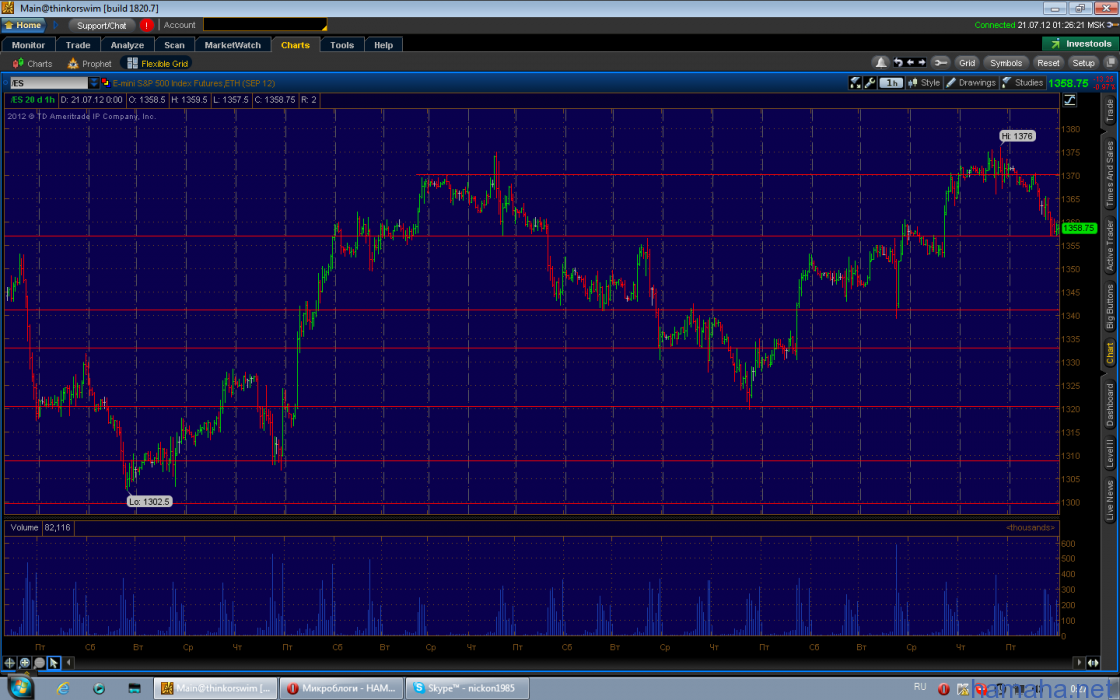This screenshot has width=1120, height=700.
Task: Click the chart expand arrows icon at bottom right
Action: [1094, 663]
